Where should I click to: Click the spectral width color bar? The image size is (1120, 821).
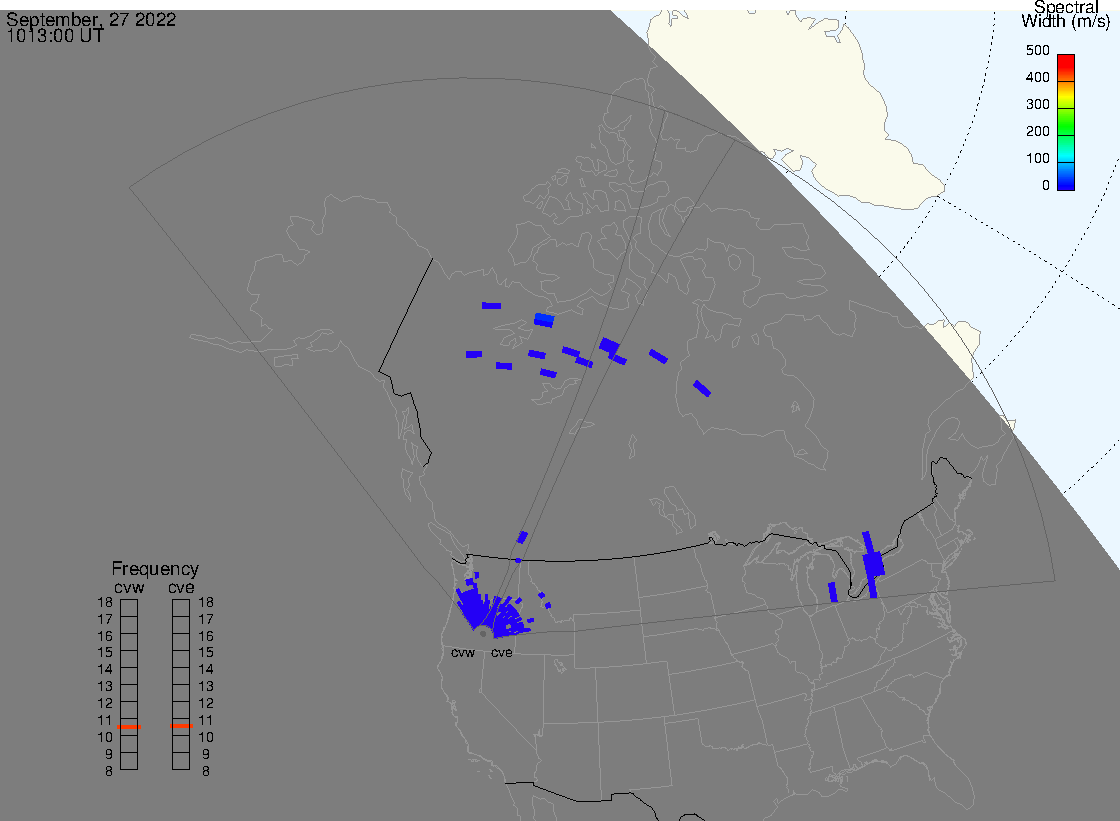coord(1066,122)
